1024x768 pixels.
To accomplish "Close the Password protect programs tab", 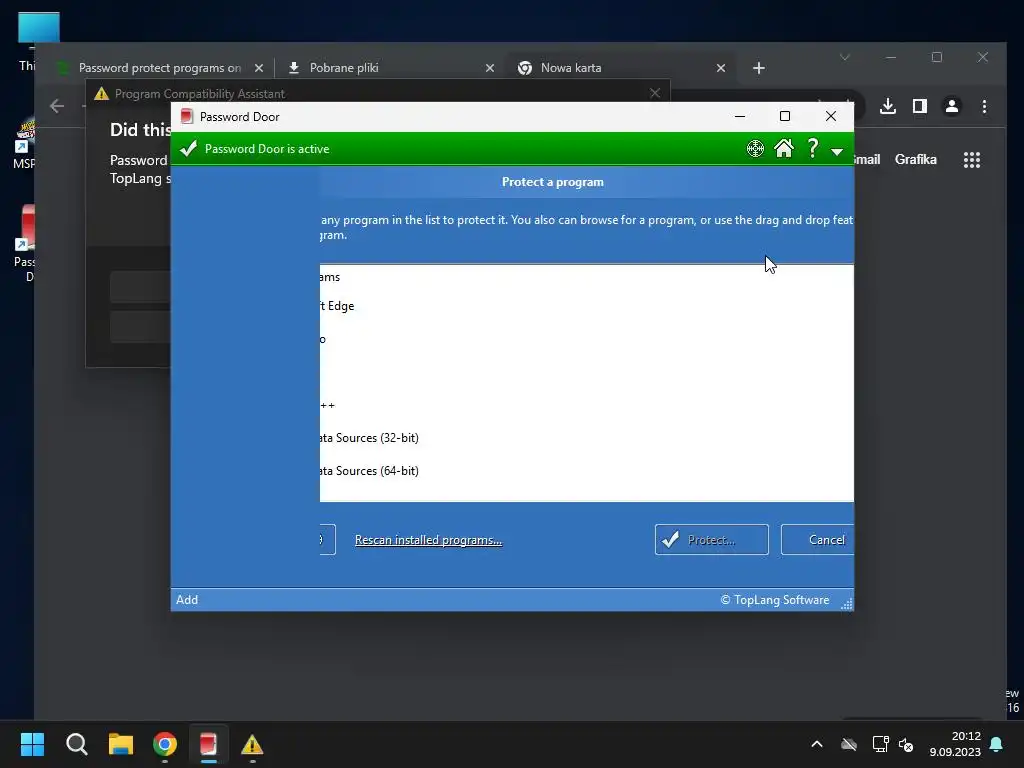I will tap(259, 68).
